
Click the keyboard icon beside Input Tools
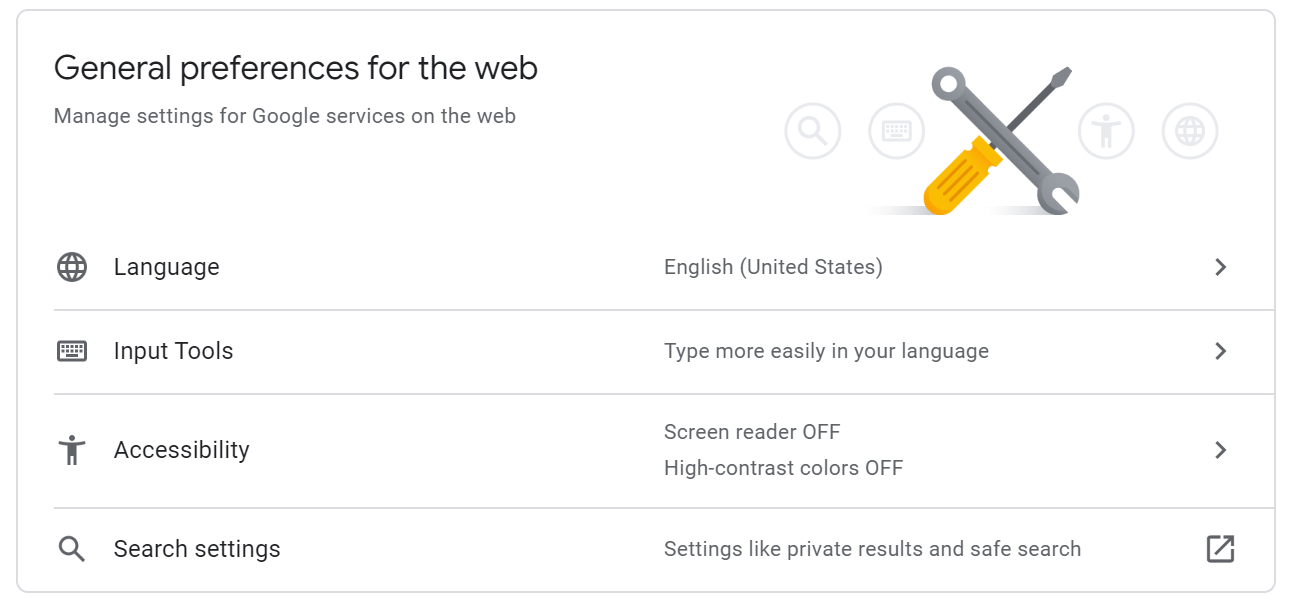click(72, 351)
